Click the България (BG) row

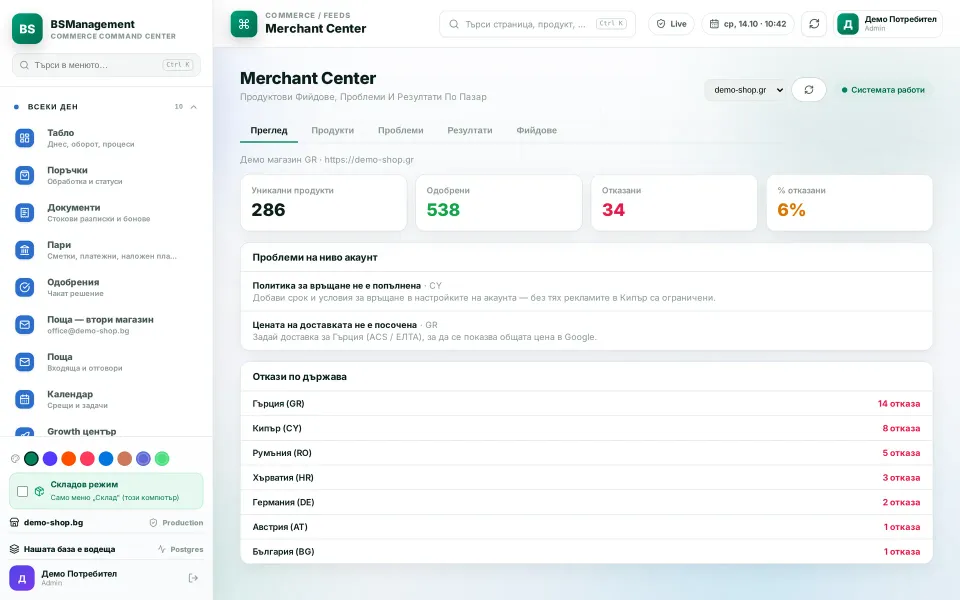tap(587, 551)
